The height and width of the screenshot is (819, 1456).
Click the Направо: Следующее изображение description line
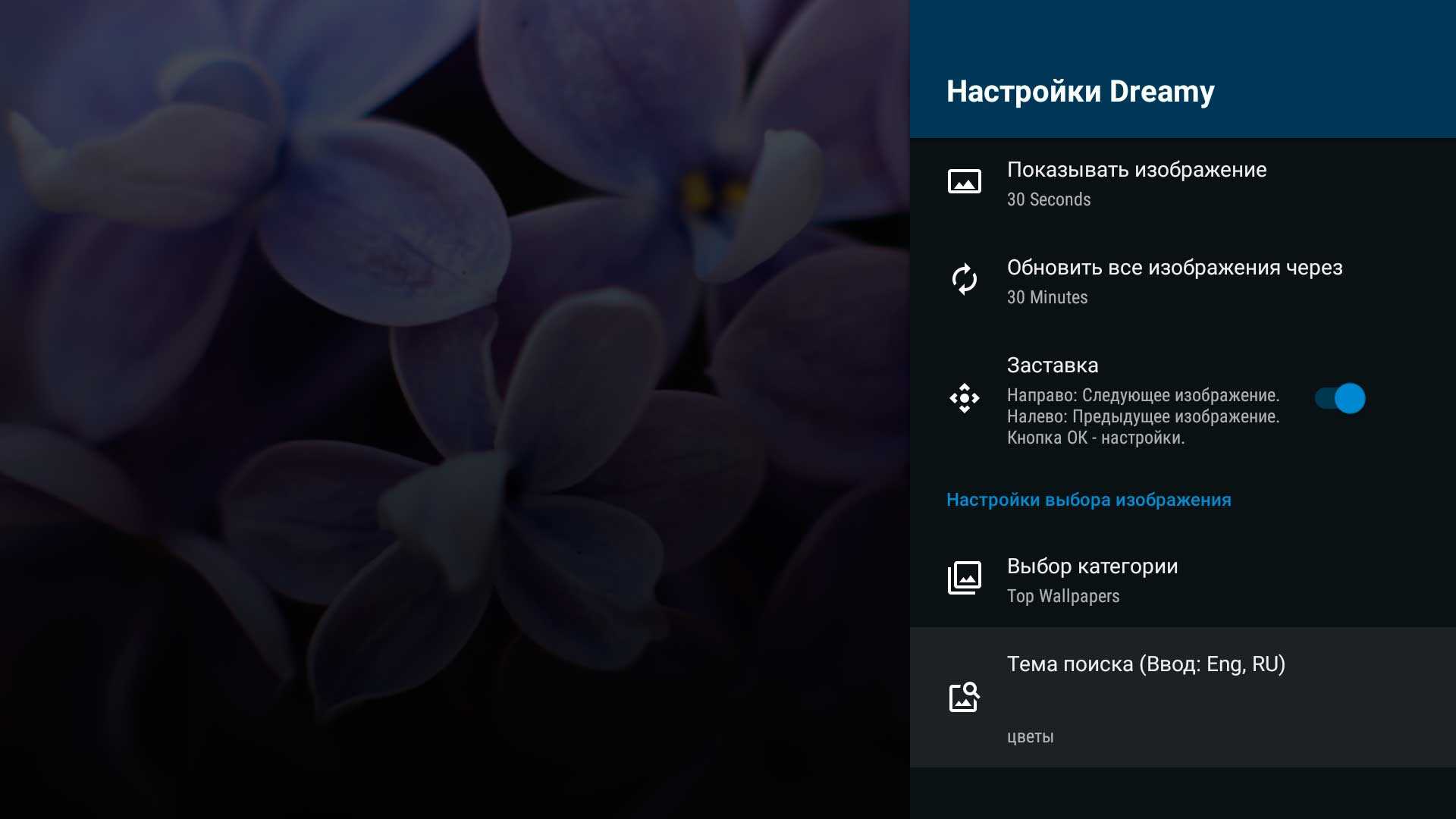(1143, 395)
